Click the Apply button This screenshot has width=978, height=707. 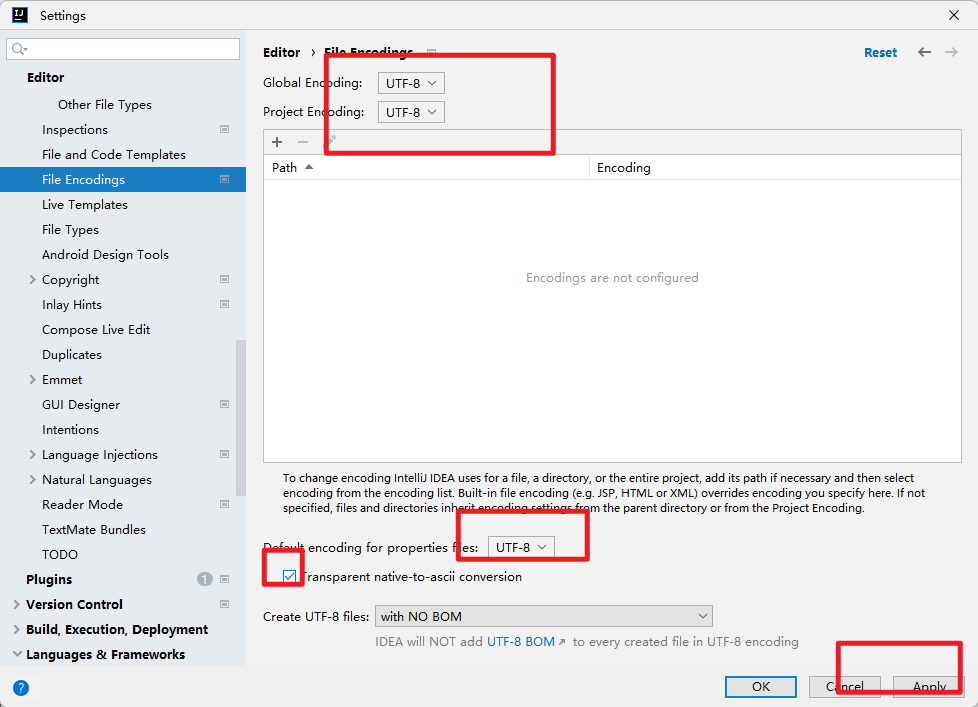[929, 686]
